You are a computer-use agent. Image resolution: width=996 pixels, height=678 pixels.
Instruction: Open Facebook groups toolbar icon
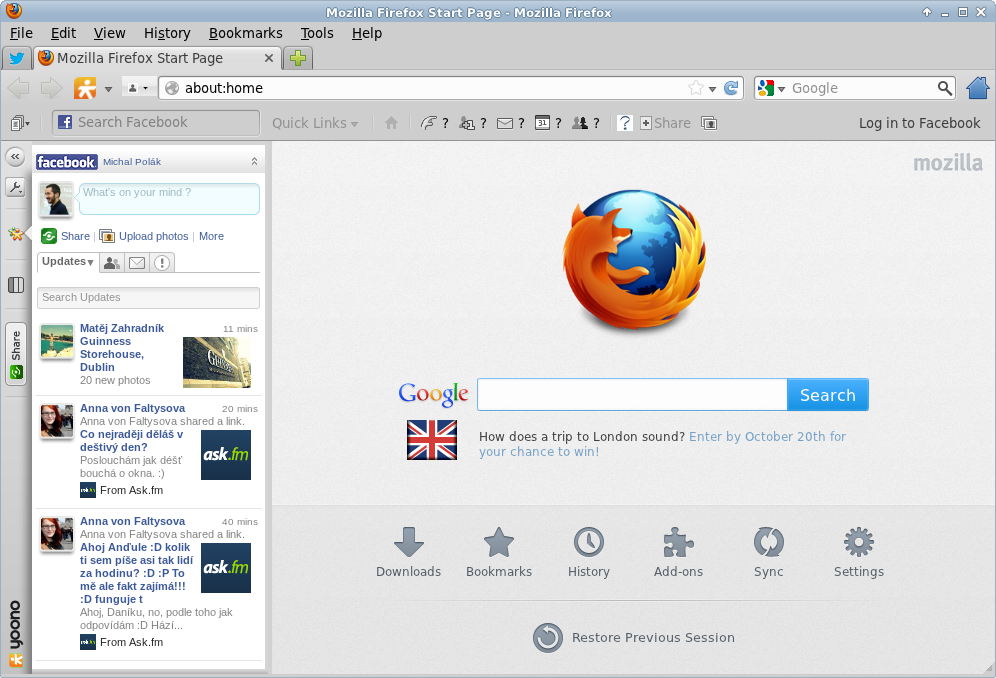[x=586, y=123]
